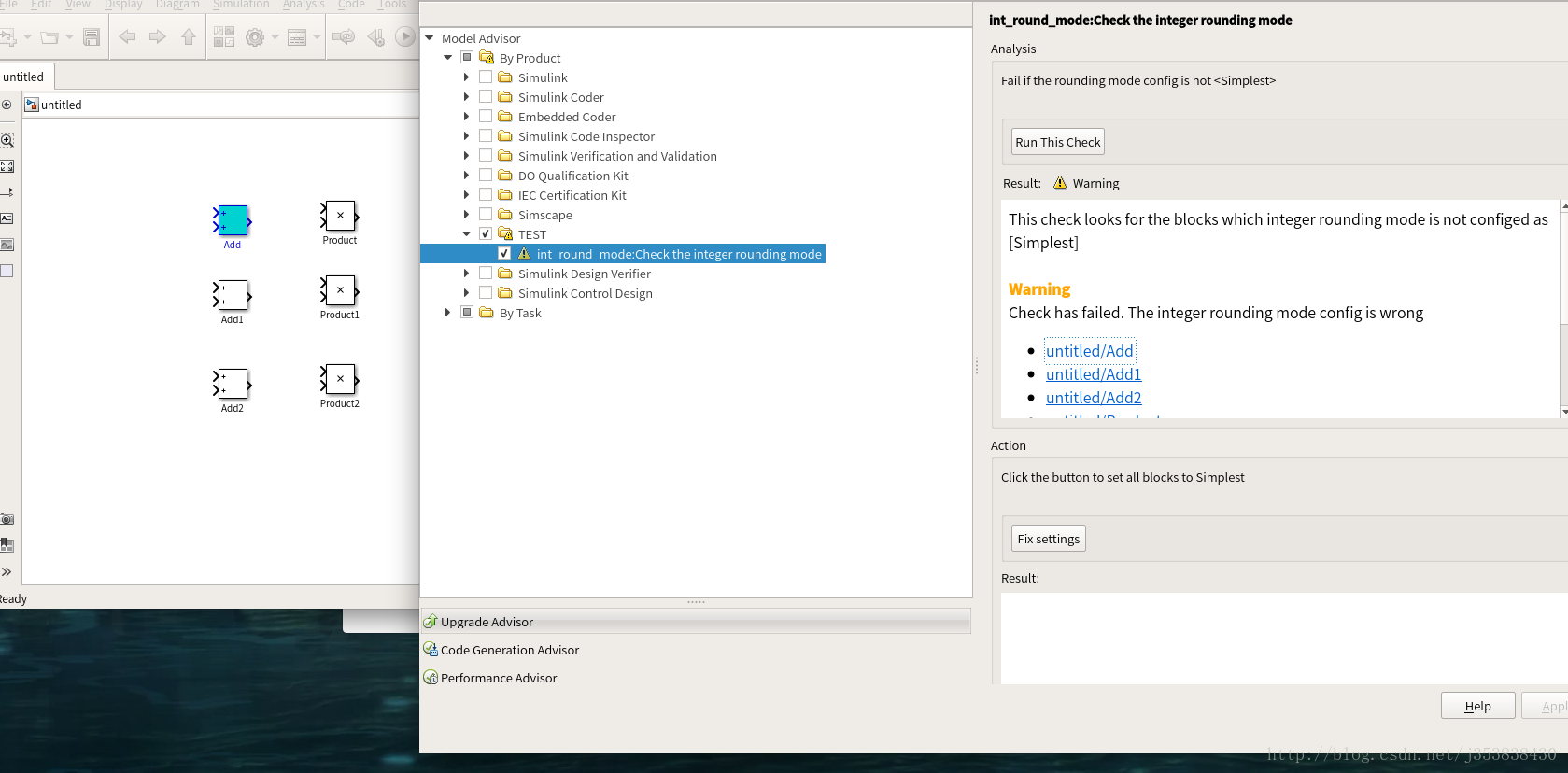This screenshot has width=1568, height=773.
Task: Open Model Configuration Parameters gear icon
Action: click(x=254, y=37)
